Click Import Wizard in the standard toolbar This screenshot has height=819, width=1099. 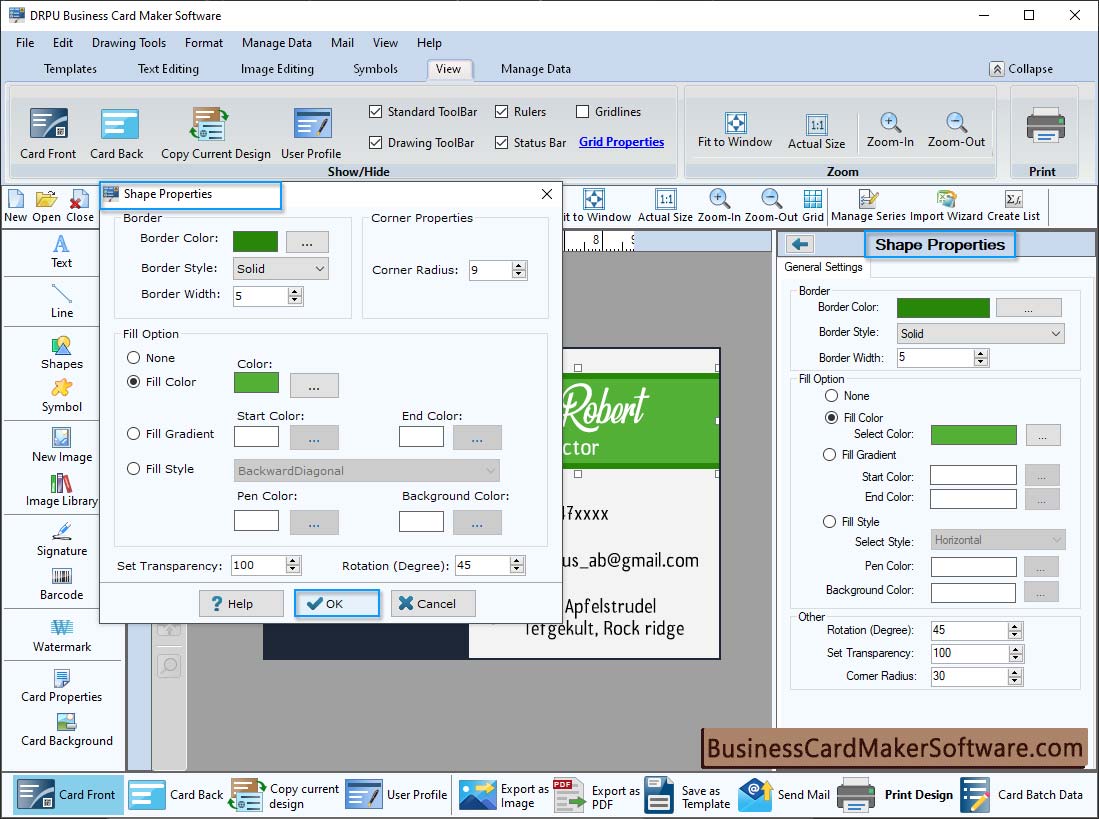946,207
